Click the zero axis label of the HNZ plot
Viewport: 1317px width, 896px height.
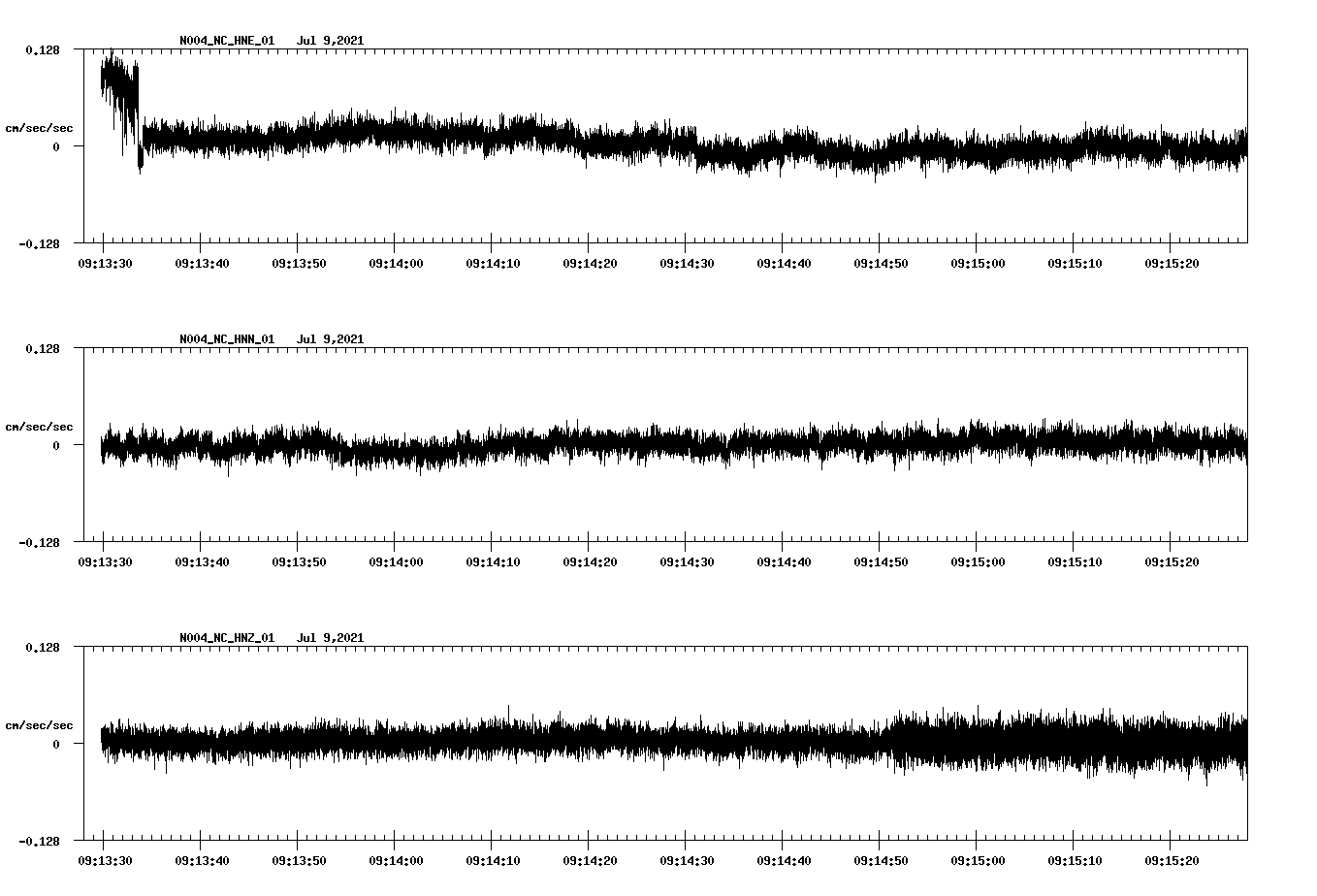click(x=56, y=744)
